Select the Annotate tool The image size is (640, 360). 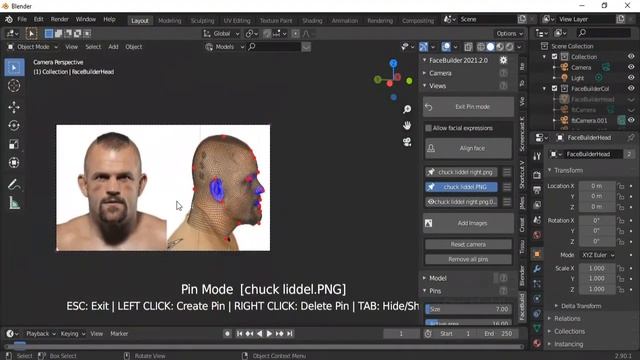pyautogui.click(x=14, y=185)
